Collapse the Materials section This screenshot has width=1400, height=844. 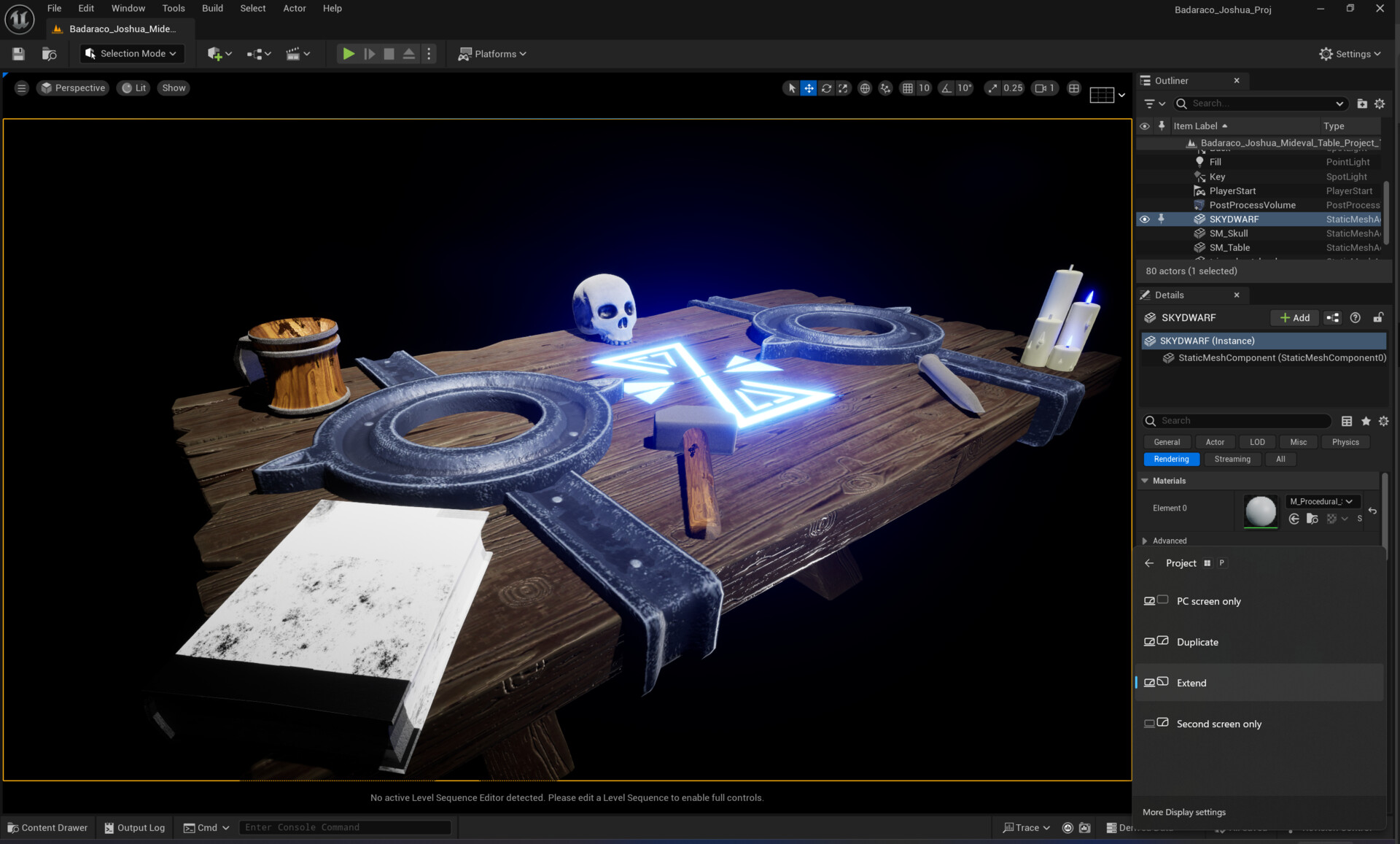(x=1145, y=480)
